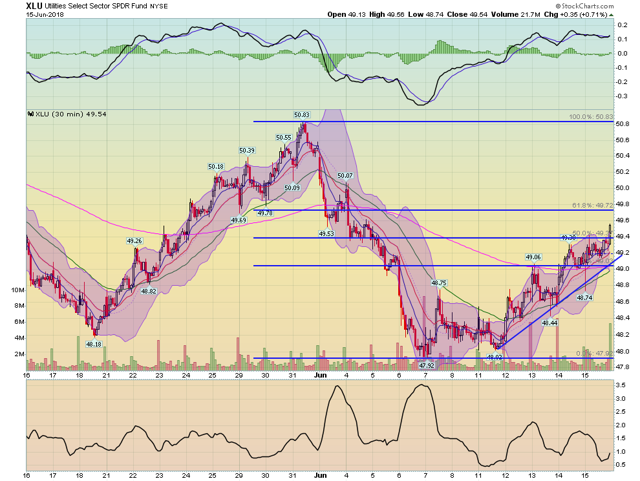Viewport: 640px width, 481px height.
Task: Click the candlestick icon beside XLU (30 min)
Action: click(x=30, y=115)
